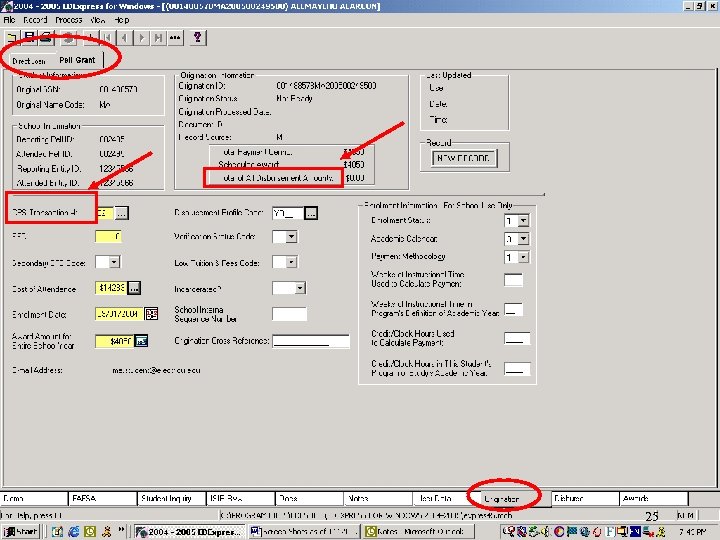Expand the Low Tuition & Fees Code dropdown
Screen dimensions: 720x540
[x=292, y=262]
